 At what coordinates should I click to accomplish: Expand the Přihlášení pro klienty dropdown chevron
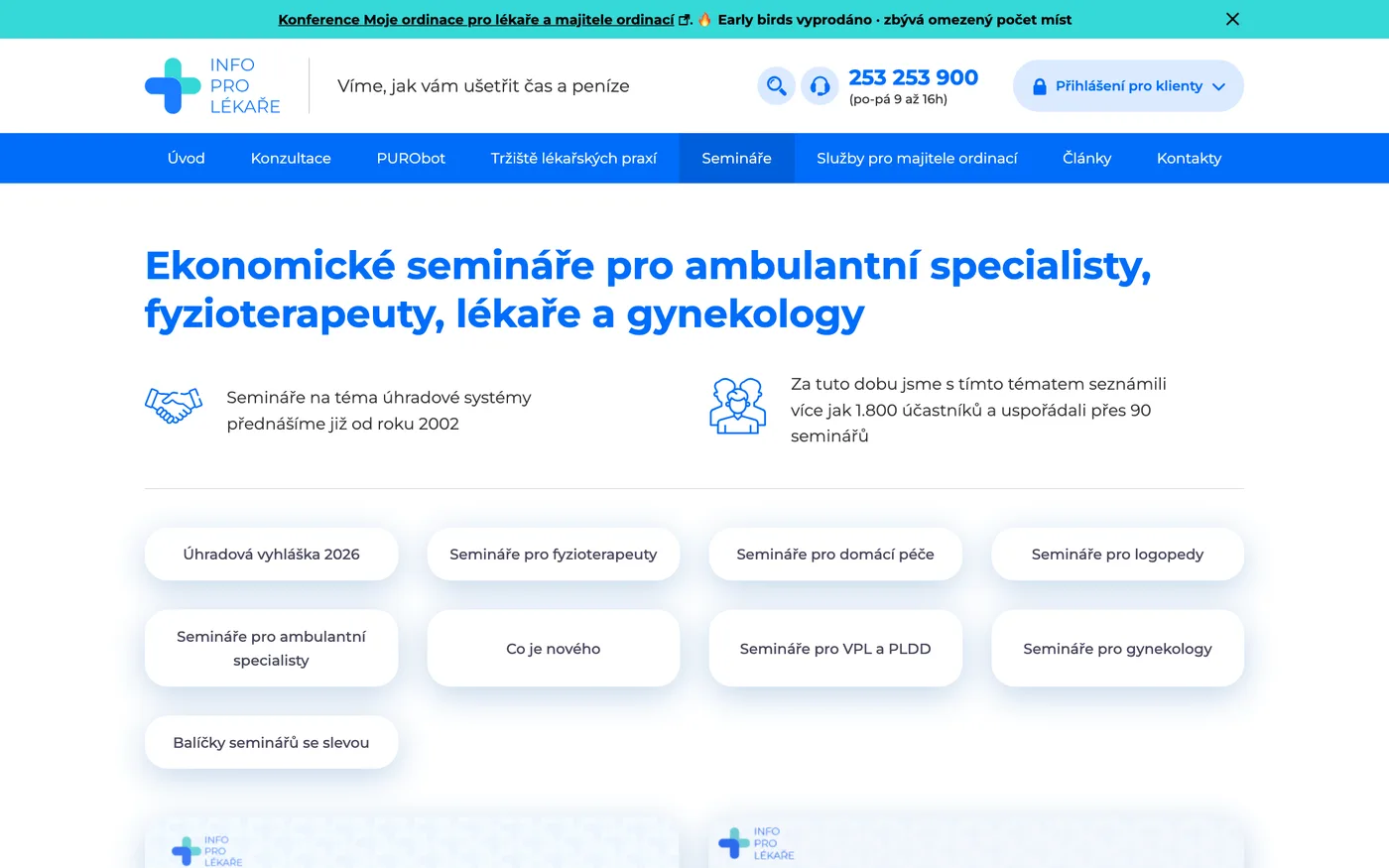point(1219,86)
